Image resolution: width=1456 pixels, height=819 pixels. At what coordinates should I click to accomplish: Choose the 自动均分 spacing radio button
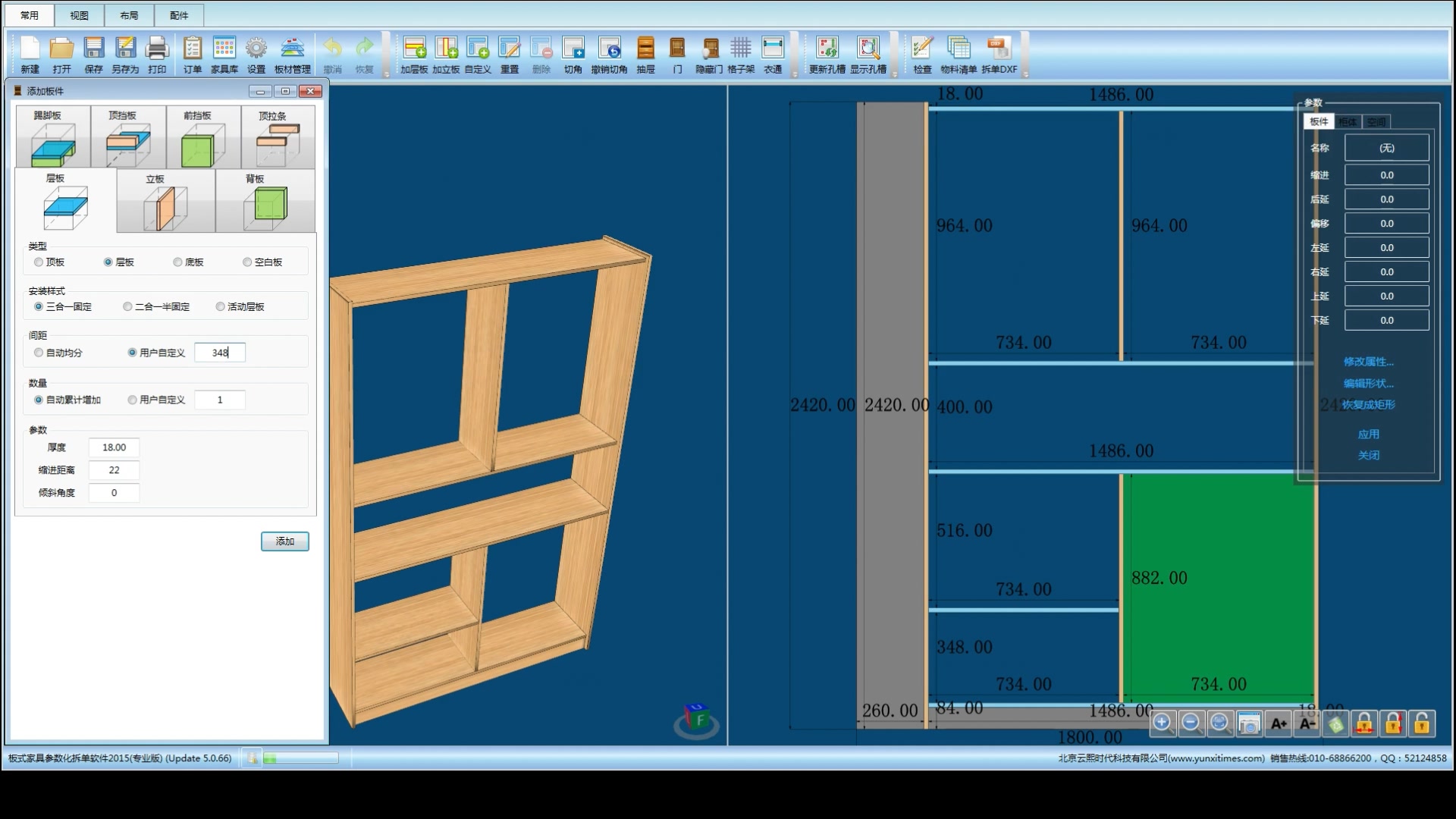(x=39, y=353)
